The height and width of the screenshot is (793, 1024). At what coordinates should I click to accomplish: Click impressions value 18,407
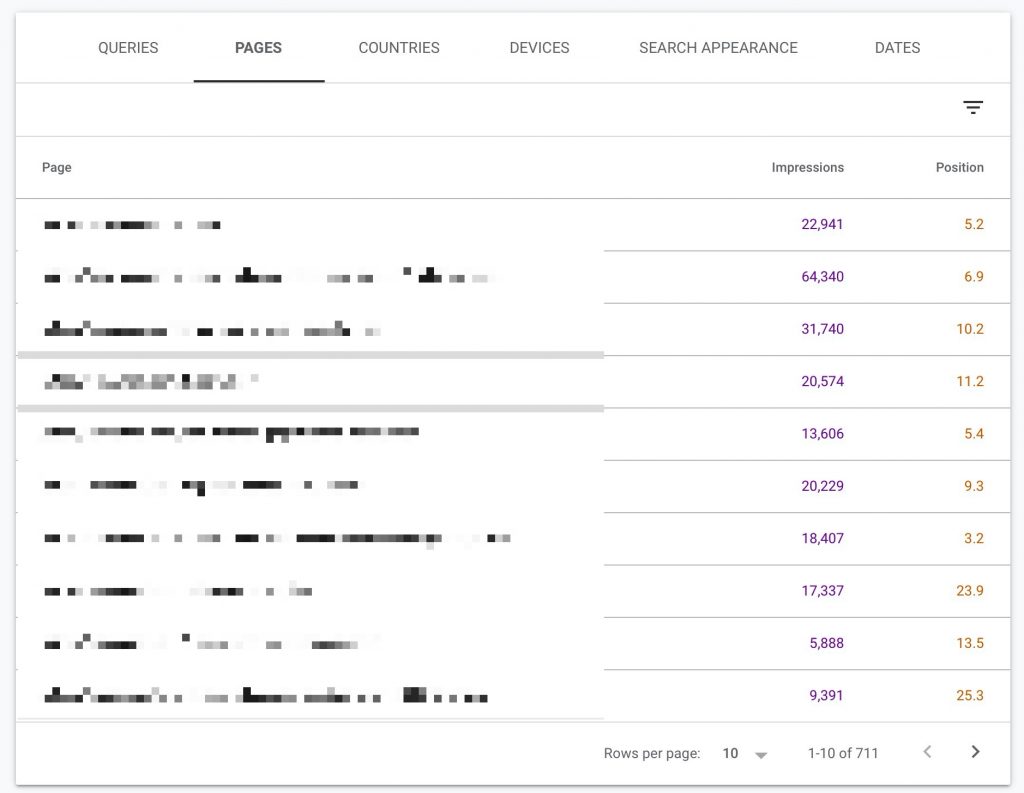point(822,538)
